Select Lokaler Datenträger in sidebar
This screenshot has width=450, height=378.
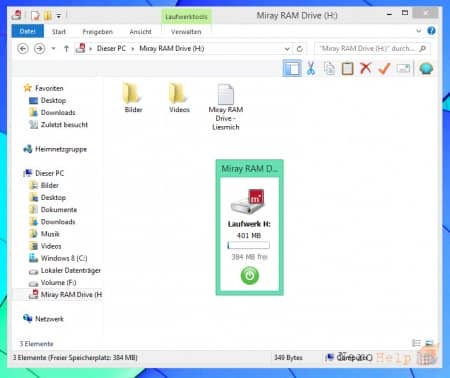point(65,270)
